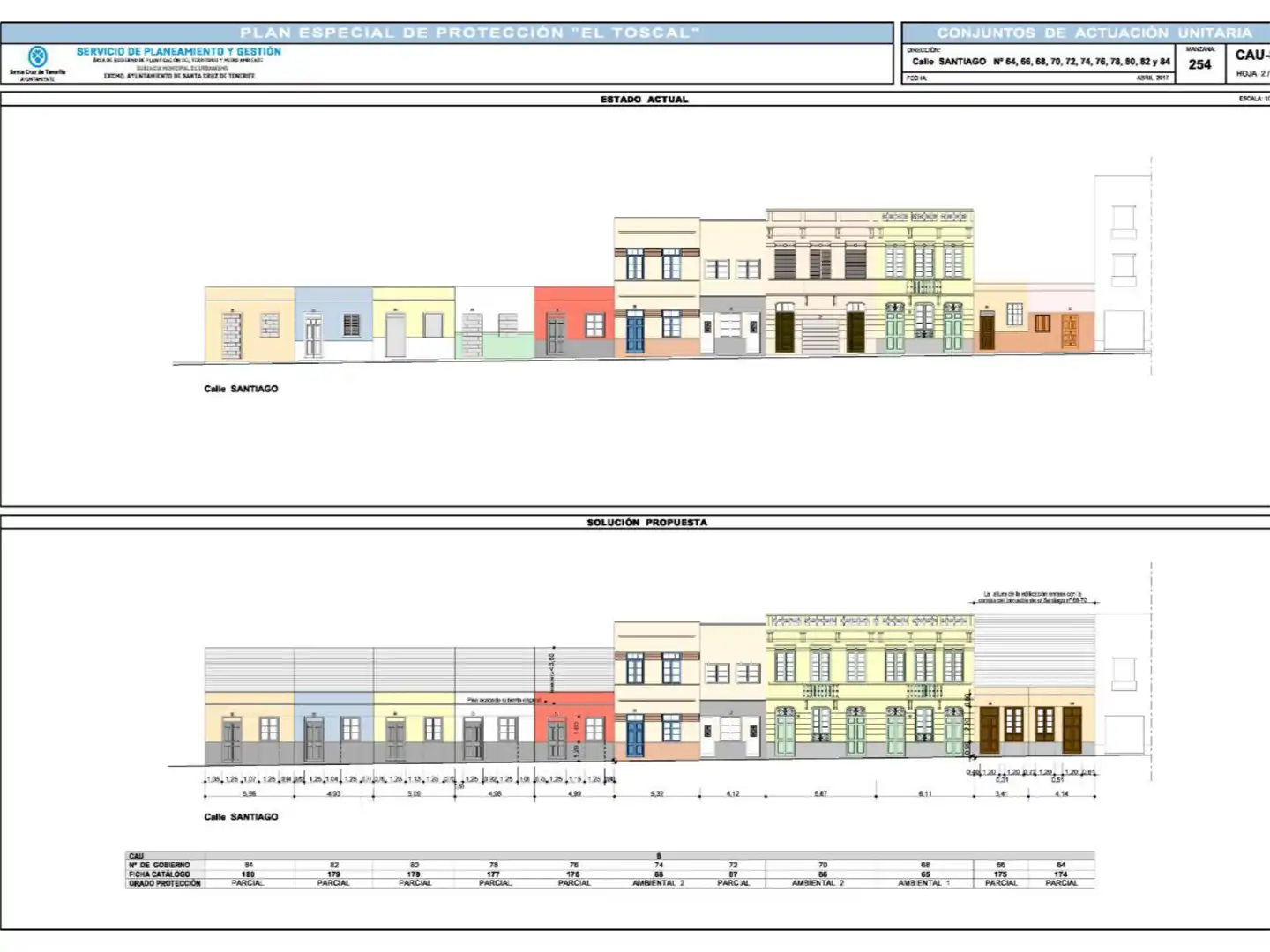Select catalog sheet number '174' in table
Image resolution: width=1270 pixels, height=952 pixels.
pos(1060,874)
